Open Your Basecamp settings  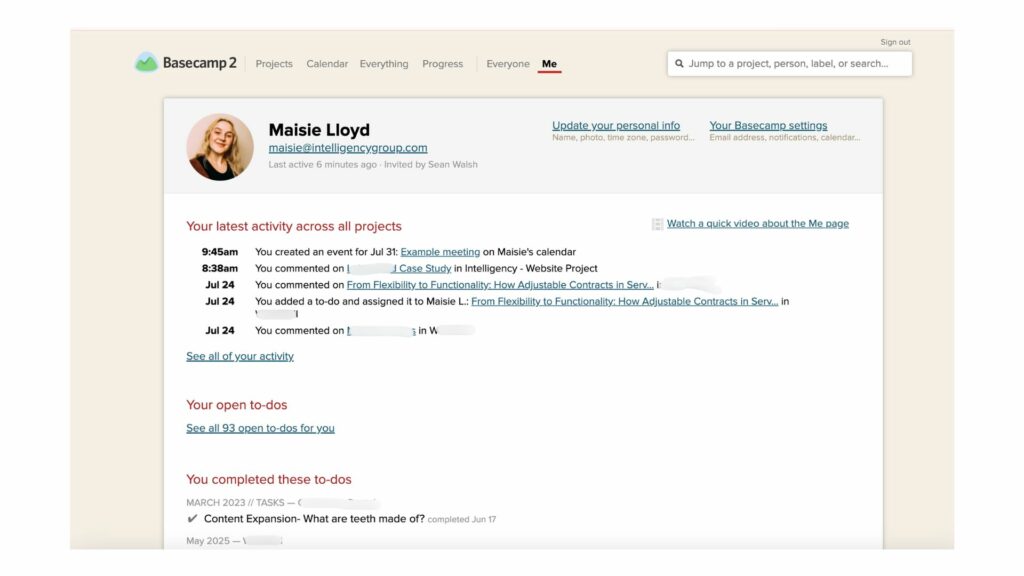point(768,125)
